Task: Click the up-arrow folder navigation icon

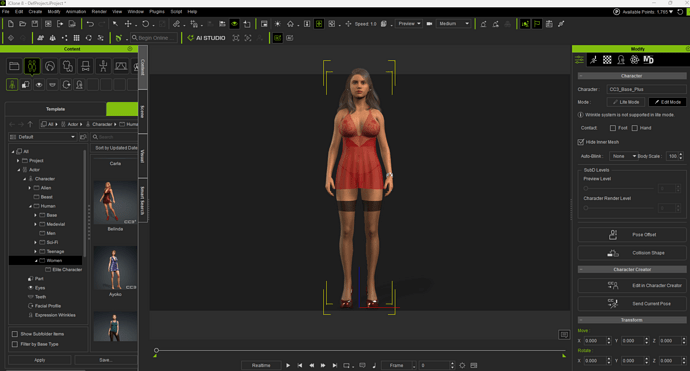Action: coord(30,124)
